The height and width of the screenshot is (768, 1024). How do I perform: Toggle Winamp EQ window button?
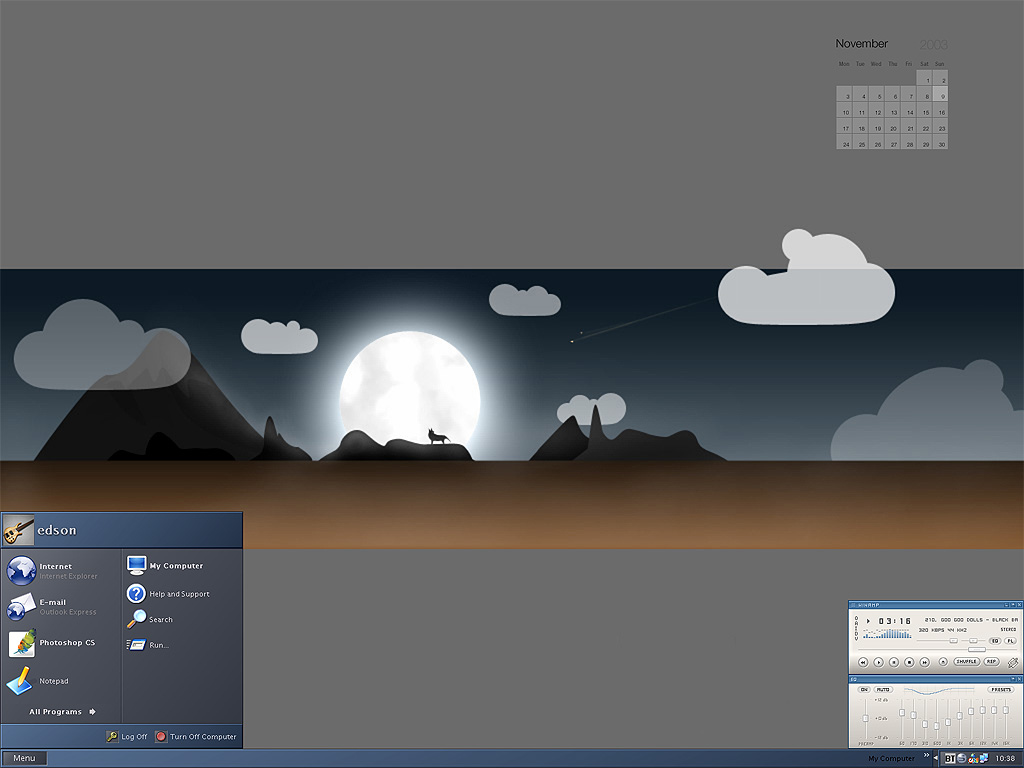tap(995, 641)
